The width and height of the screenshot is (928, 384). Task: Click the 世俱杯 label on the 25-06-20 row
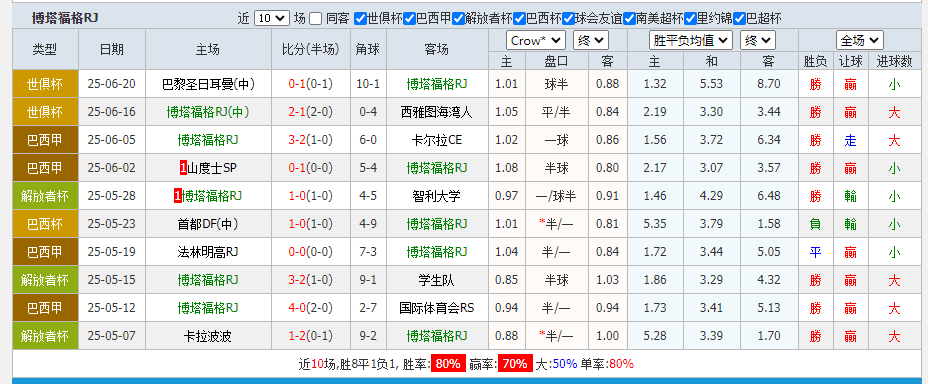pos(45,84)
